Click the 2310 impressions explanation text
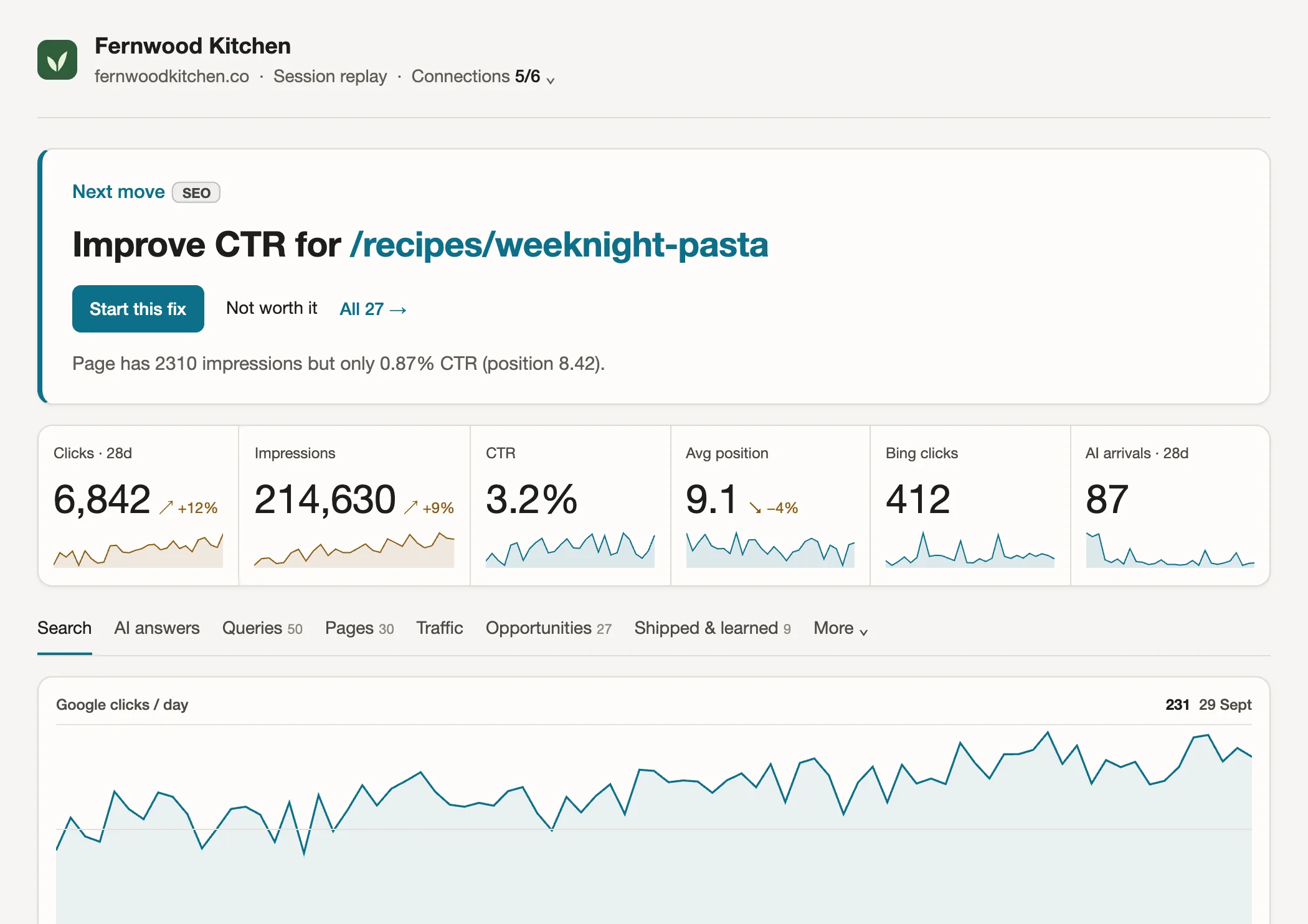1308x924 pixels. [x=338, y=364]
